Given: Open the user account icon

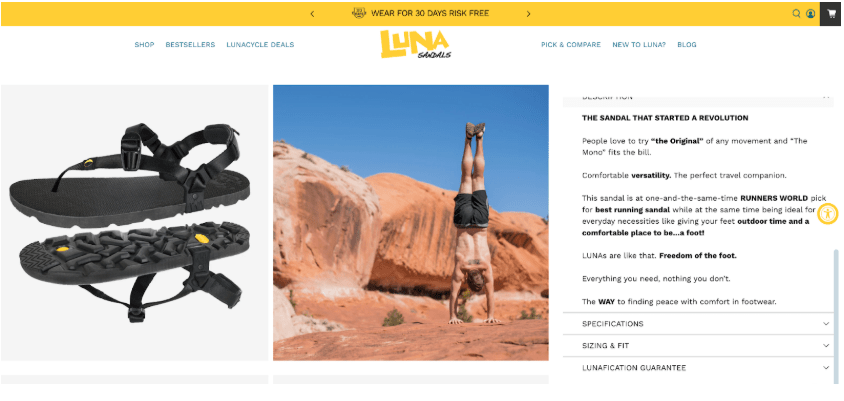Looking at the screenshot, I should click(810, 14).
